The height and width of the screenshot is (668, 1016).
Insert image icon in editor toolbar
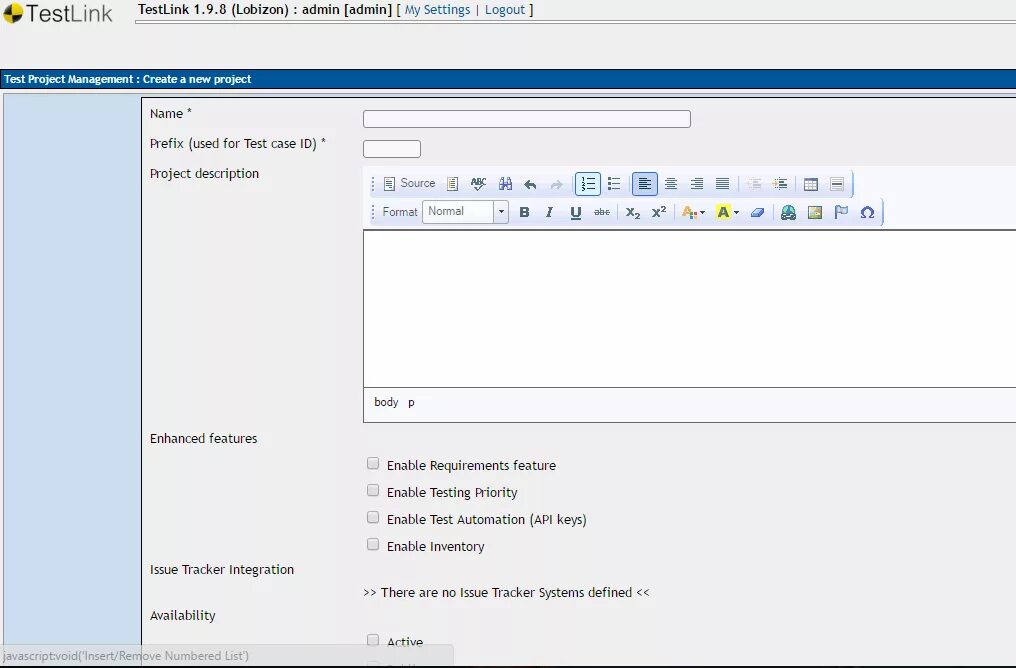click(815, 213)
